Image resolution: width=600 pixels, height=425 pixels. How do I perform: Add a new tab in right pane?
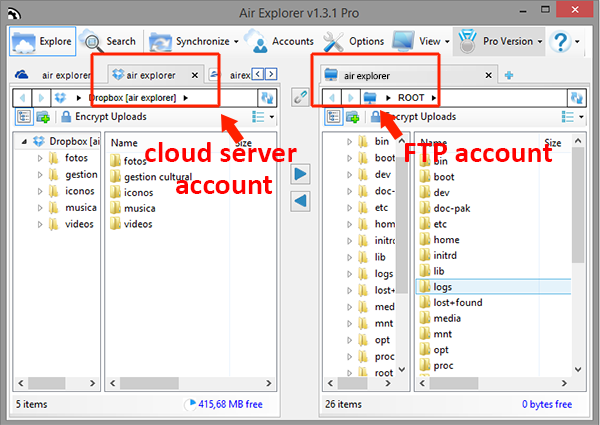tap(509, 75)
